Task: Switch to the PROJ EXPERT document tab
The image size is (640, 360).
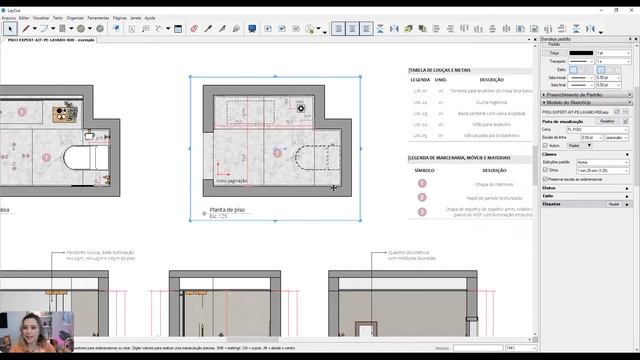Action: [x=51, y=40]
